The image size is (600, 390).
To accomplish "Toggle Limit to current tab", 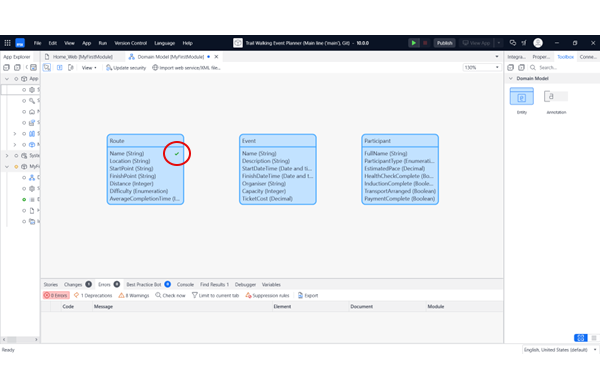I will [215, 295].
